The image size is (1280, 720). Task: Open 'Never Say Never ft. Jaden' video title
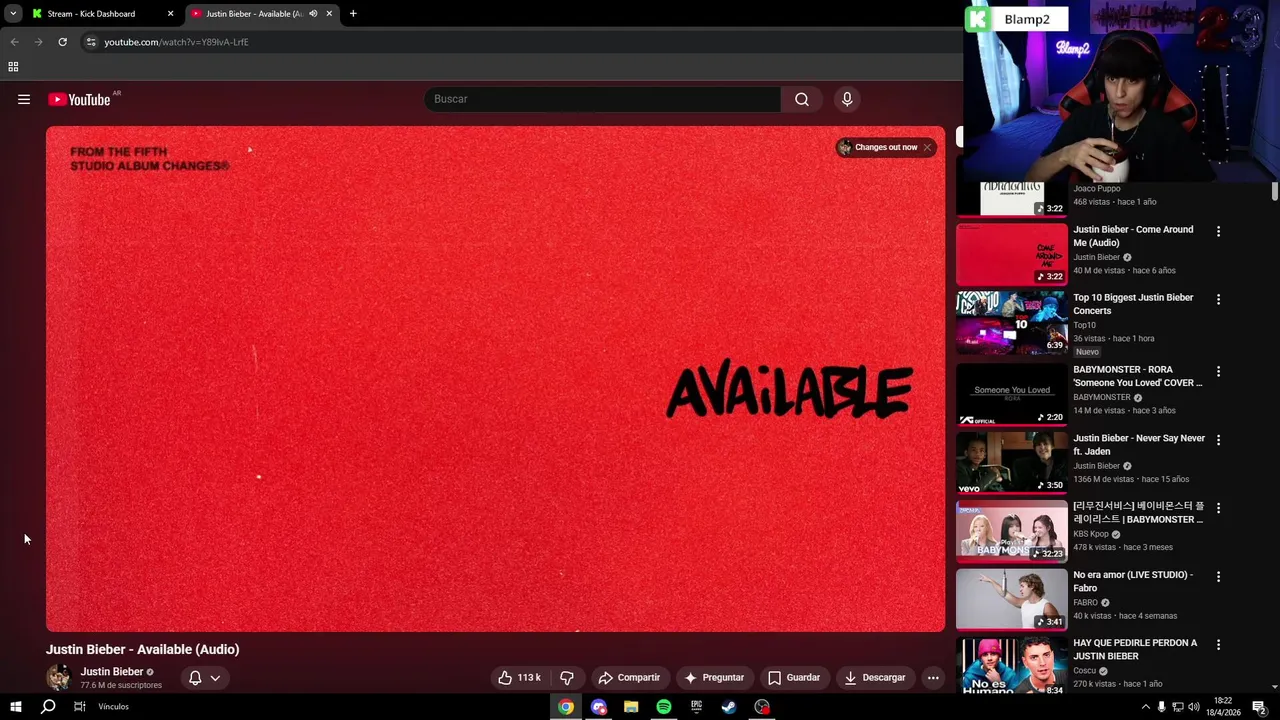click(x=1139, y=445)
